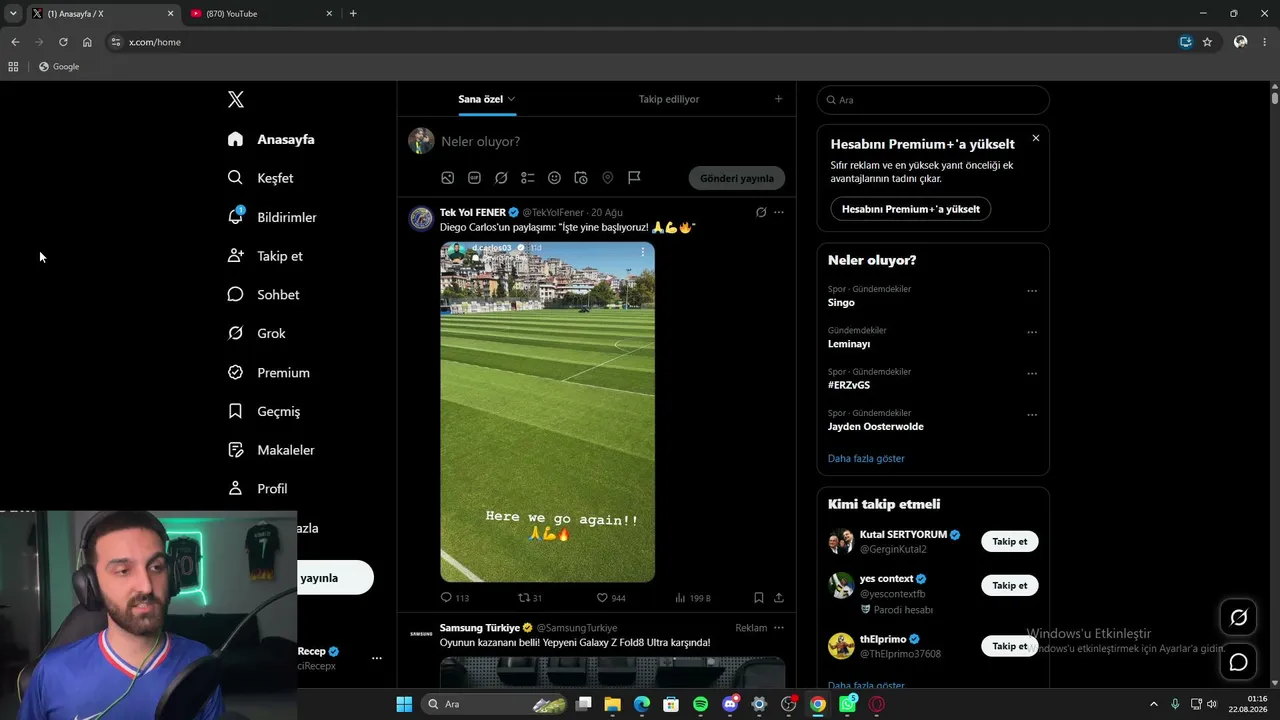
Task: Open Tek Yol FENER profile avatar
Action: click(421, 218)
